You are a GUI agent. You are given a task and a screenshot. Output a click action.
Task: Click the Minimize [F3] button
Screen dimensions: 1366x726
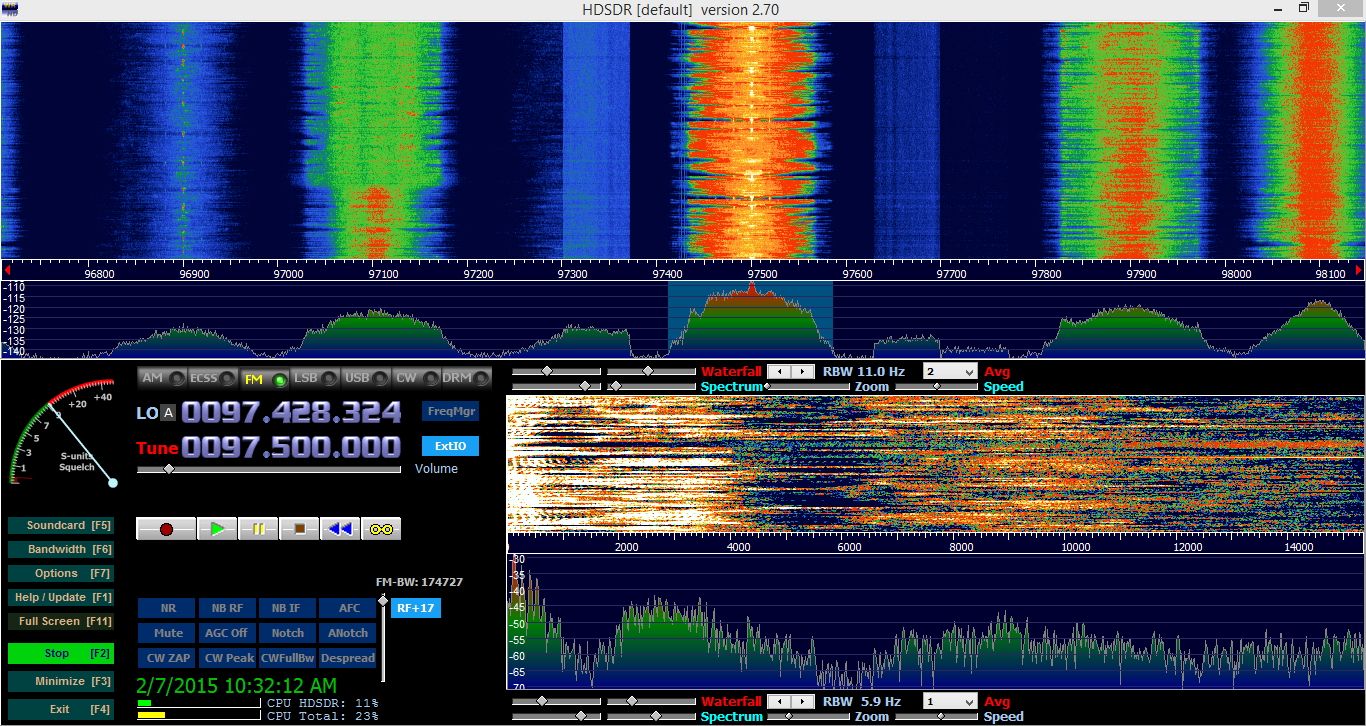pyautogui.click(x=60, y=681)
